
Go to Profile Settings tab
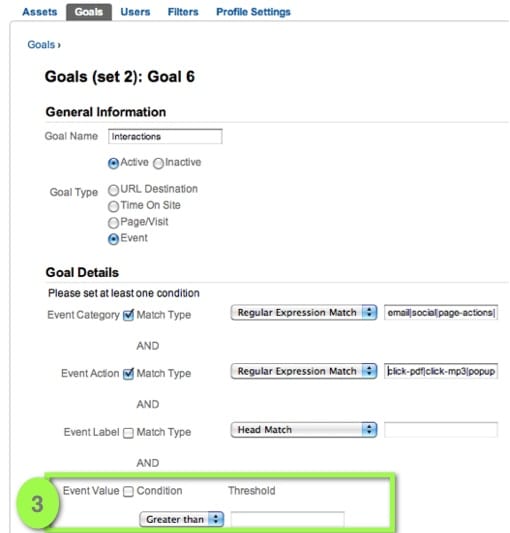253,12
